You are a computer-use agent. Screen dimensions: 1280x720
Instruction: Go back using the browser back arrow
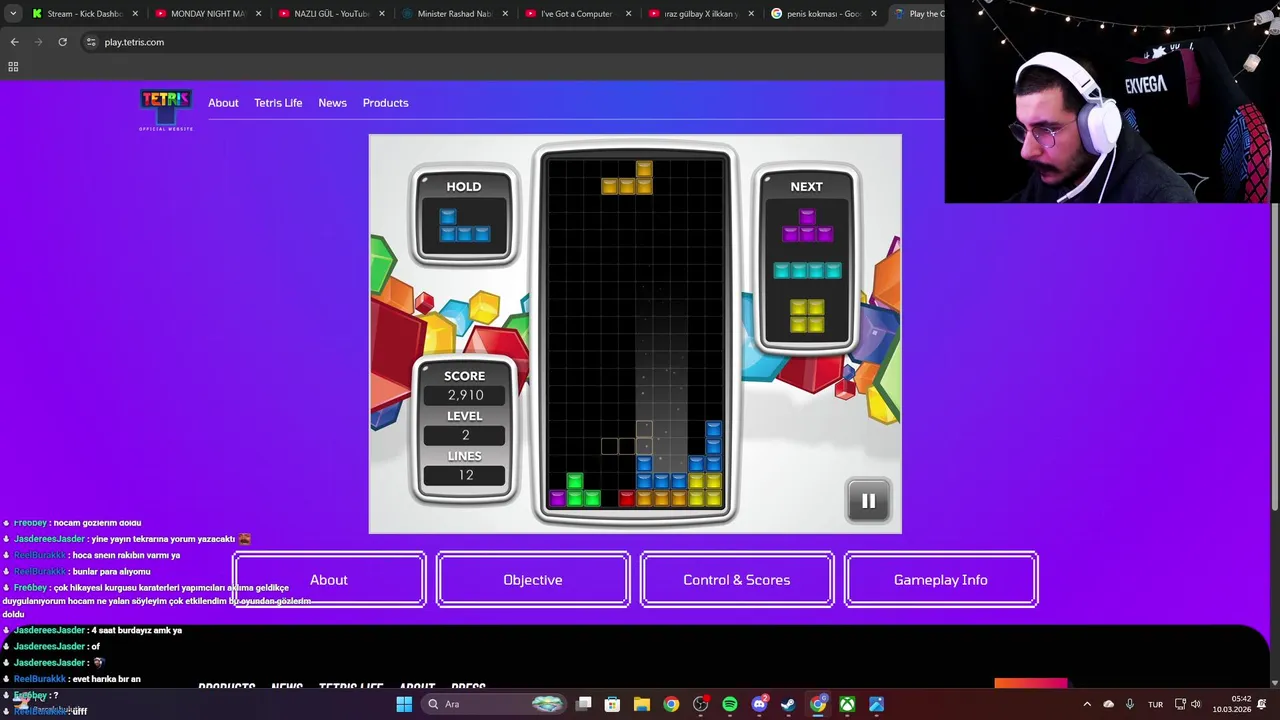(x=14, y=42)
